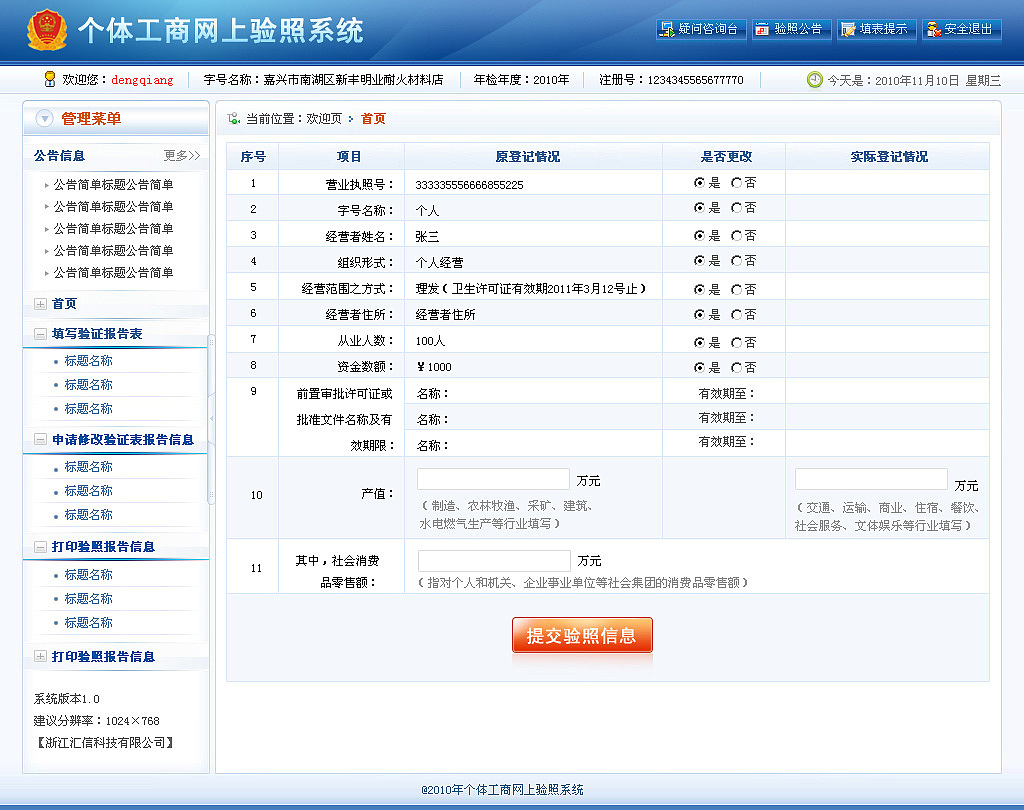The width and height of the screenshot is (1024, 810).
Task: Click the 提交验照信息 submit button
Action: coord(582,635)
